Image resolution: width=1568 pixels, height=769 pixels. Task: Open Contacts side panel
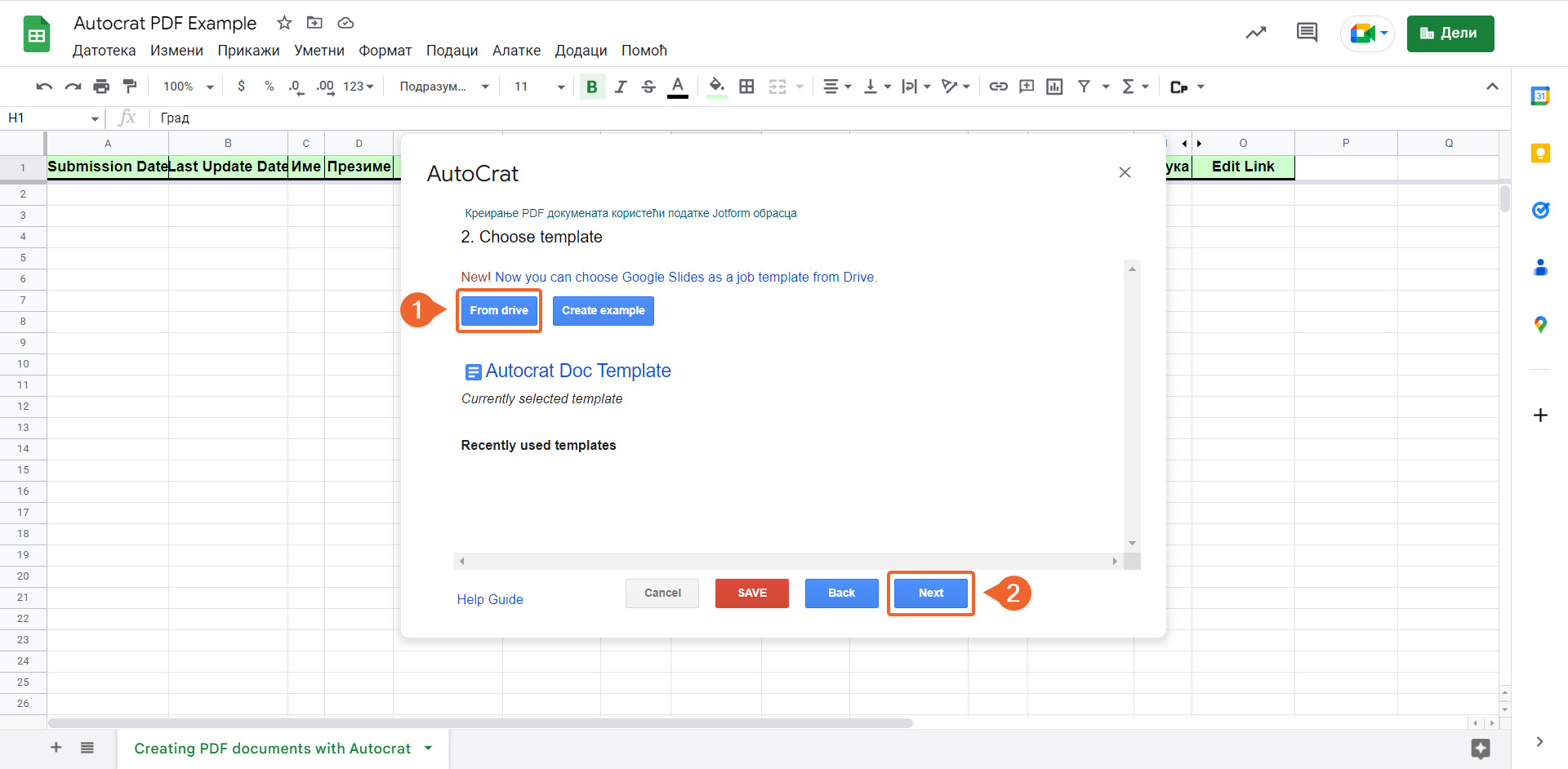click(x=1540, y=267)
